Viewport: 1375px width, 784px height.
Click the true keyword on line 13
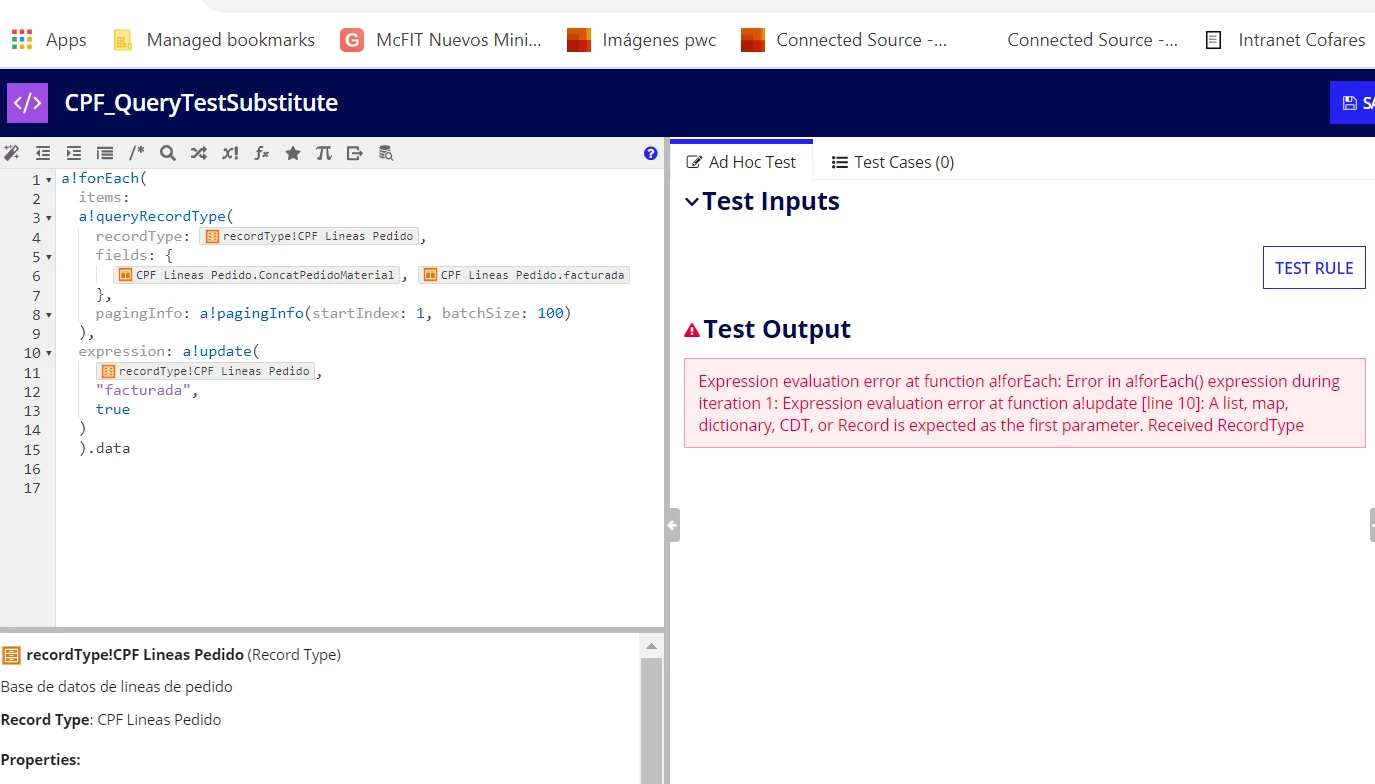tap(113, 409)
